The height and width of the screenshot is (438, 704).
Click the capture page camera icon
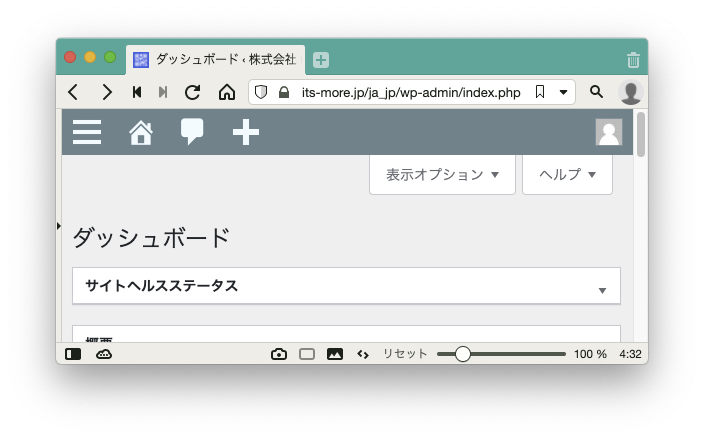pos(279,354)
